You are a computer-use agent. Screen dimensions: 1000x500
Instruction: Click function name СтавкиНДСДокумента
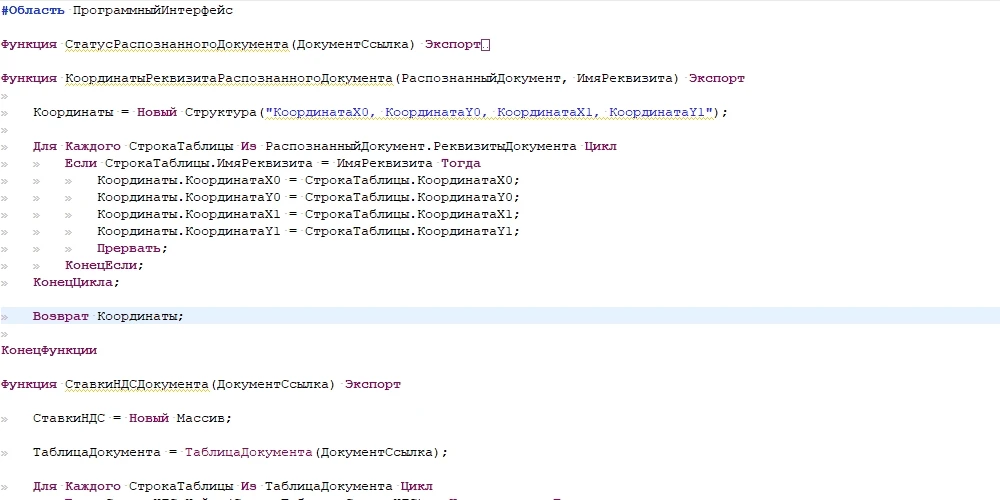coord(137,384)
